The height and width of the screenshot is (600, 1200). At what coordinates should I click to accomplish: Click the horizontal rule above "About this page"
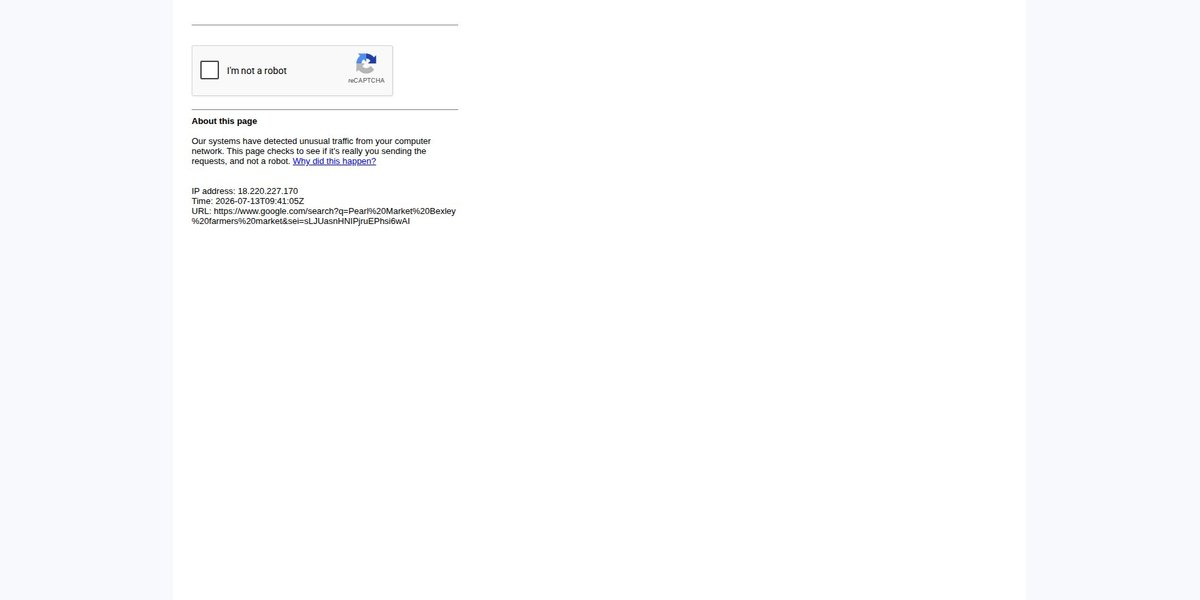click(325, 109)
